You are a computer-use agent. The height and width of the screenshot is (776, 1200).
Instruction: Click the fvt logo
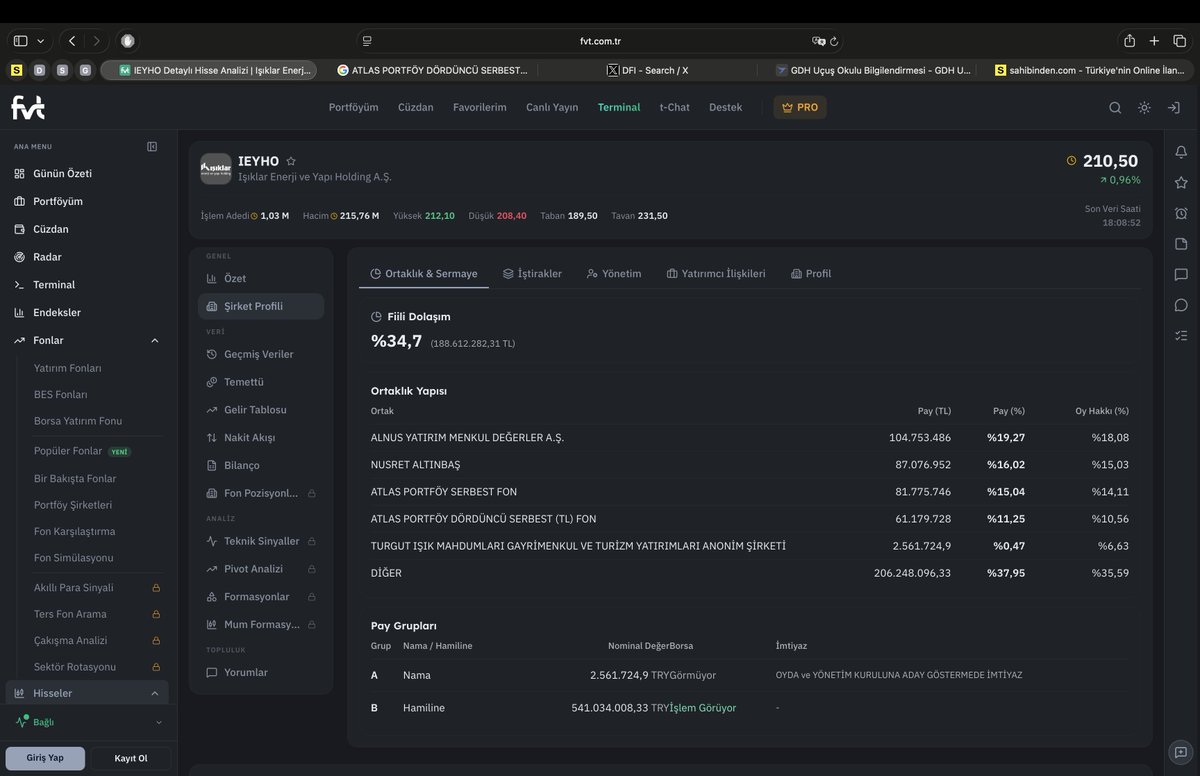28,107
